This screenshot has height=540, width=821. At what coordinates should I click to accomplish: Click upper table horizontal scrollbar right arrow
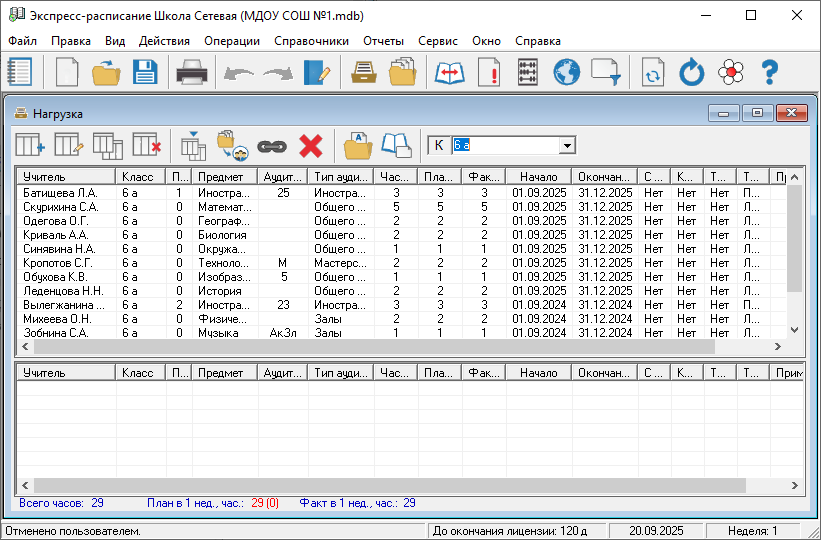tap(778, 346)
